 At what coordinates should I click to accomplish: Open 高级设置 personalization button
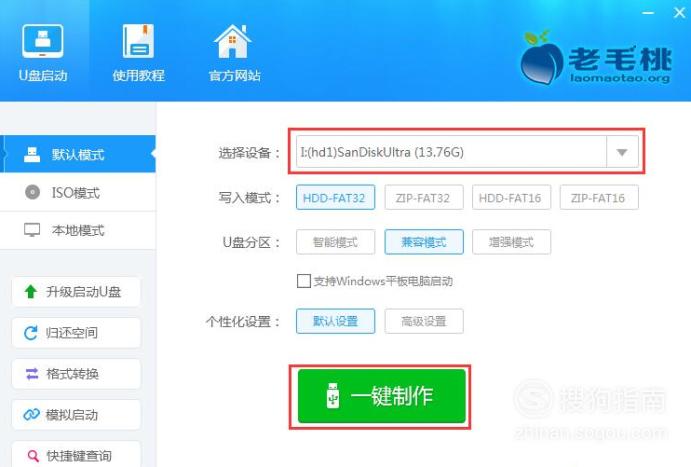pyautogui.click(x=424, y=321)
